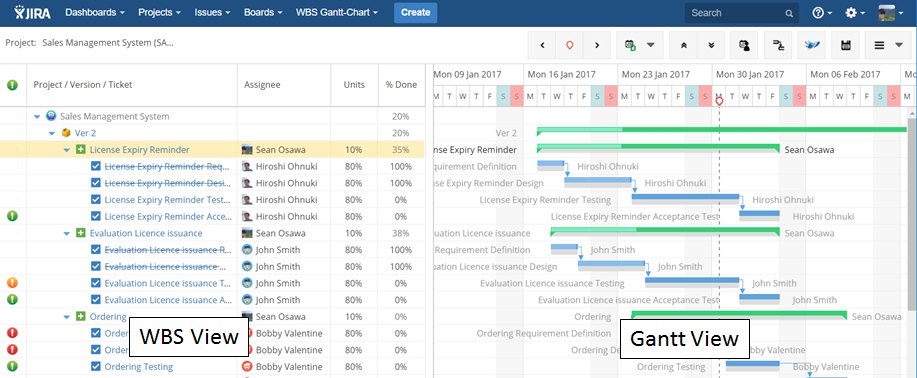Viewport: 917px width, 378px height.
Task: Go to previous period with left arrow
Action: [x=542, y=45]
